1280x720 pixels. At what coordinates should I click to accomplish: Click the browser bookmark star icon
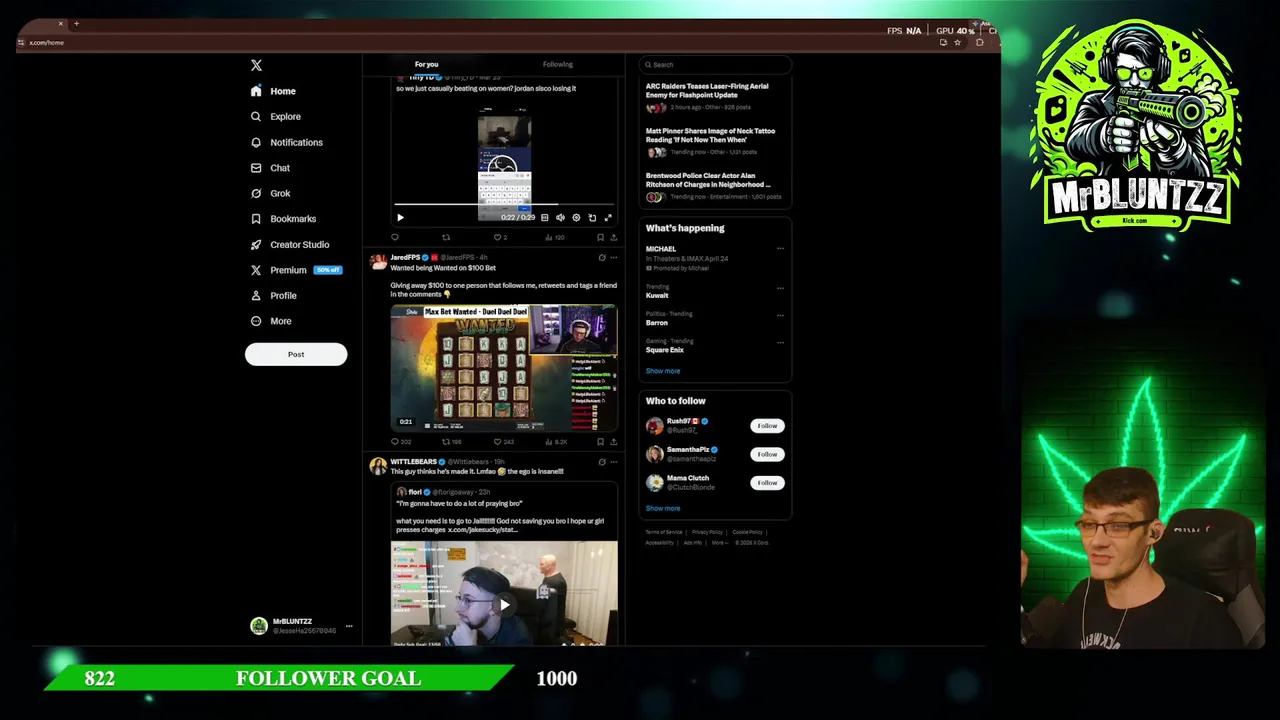(958, 42)
